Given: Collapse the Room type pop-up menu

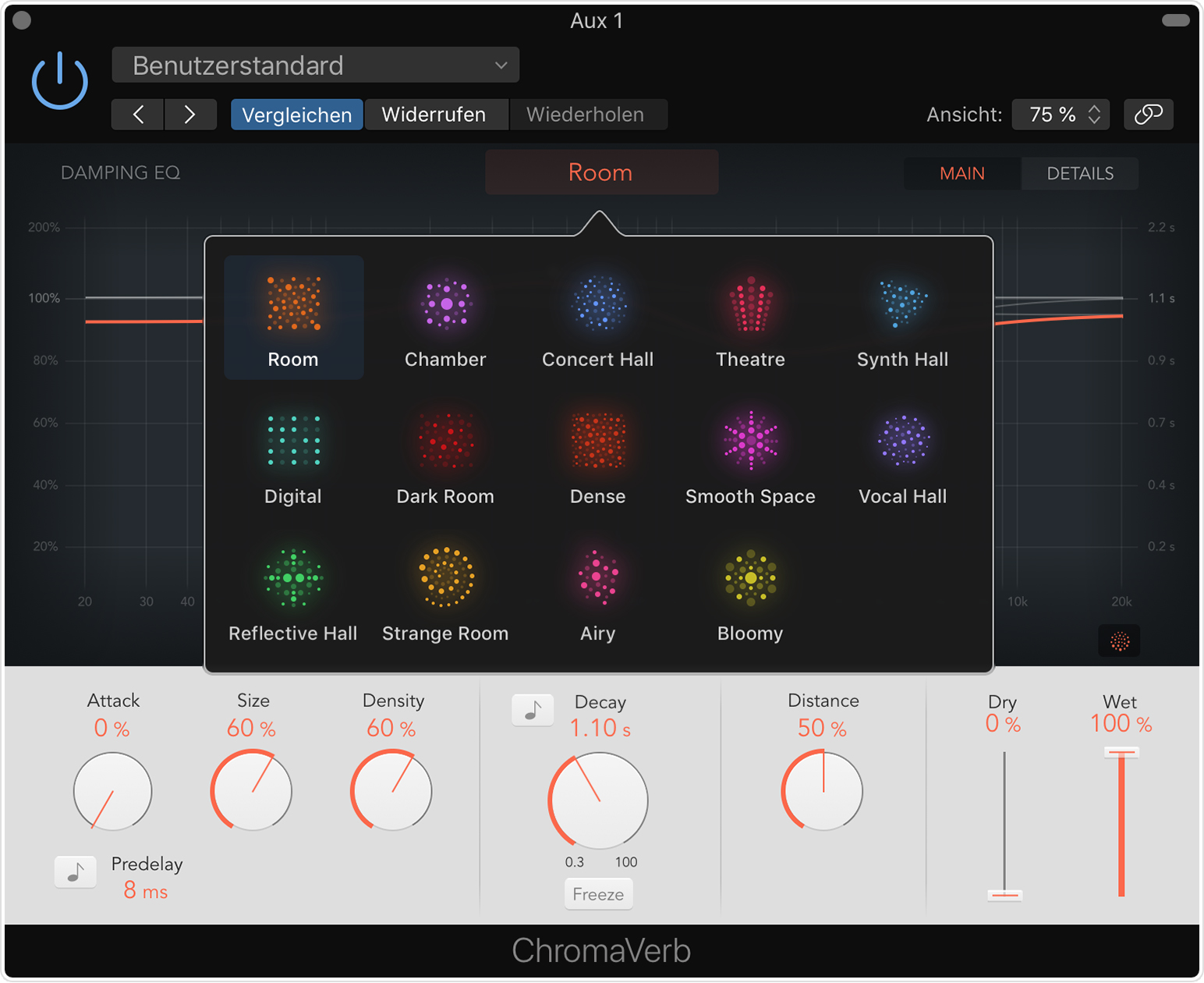Looking at the screenshot, I should (x=601, y=172).
